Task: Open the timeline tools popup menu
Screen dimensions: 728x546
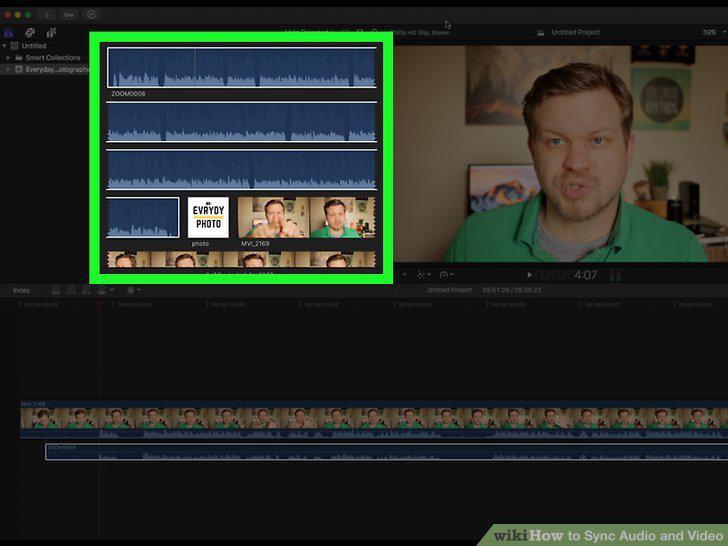Action: [x=134, y=290]
